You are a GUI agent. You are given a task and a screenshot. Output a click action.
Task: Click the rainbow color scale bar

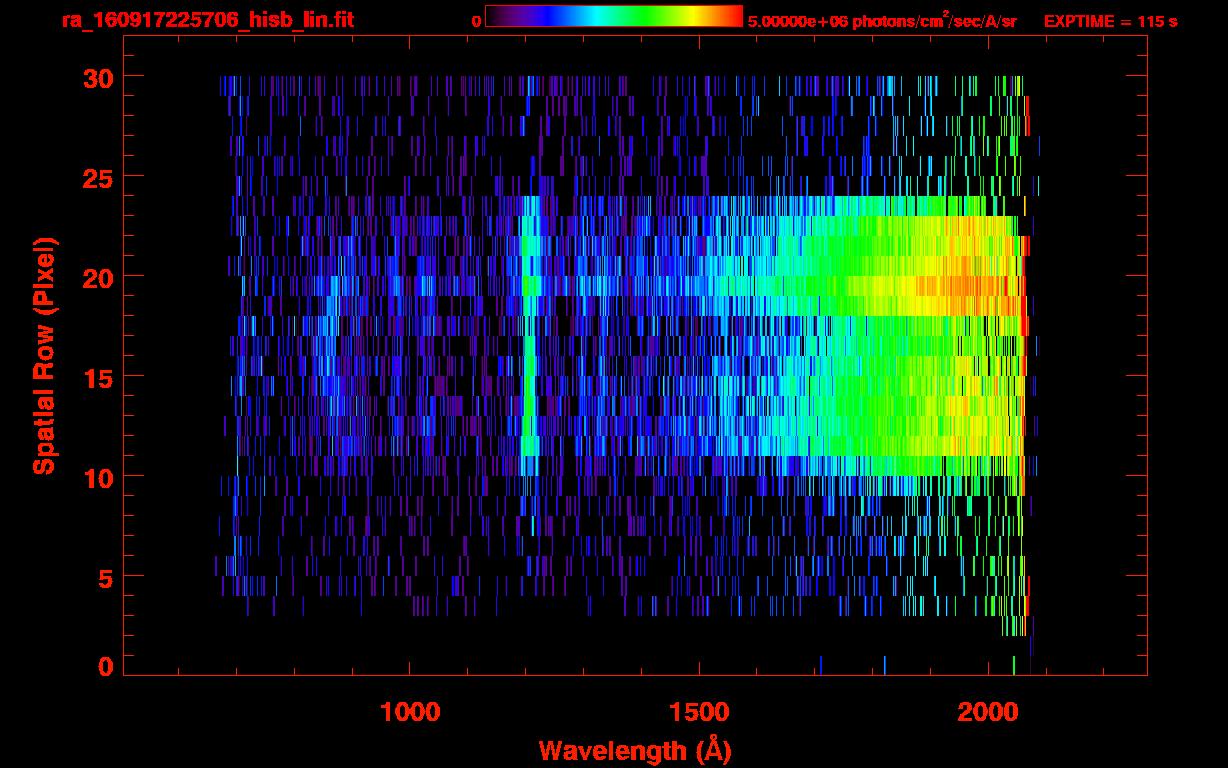coord(613,16)
